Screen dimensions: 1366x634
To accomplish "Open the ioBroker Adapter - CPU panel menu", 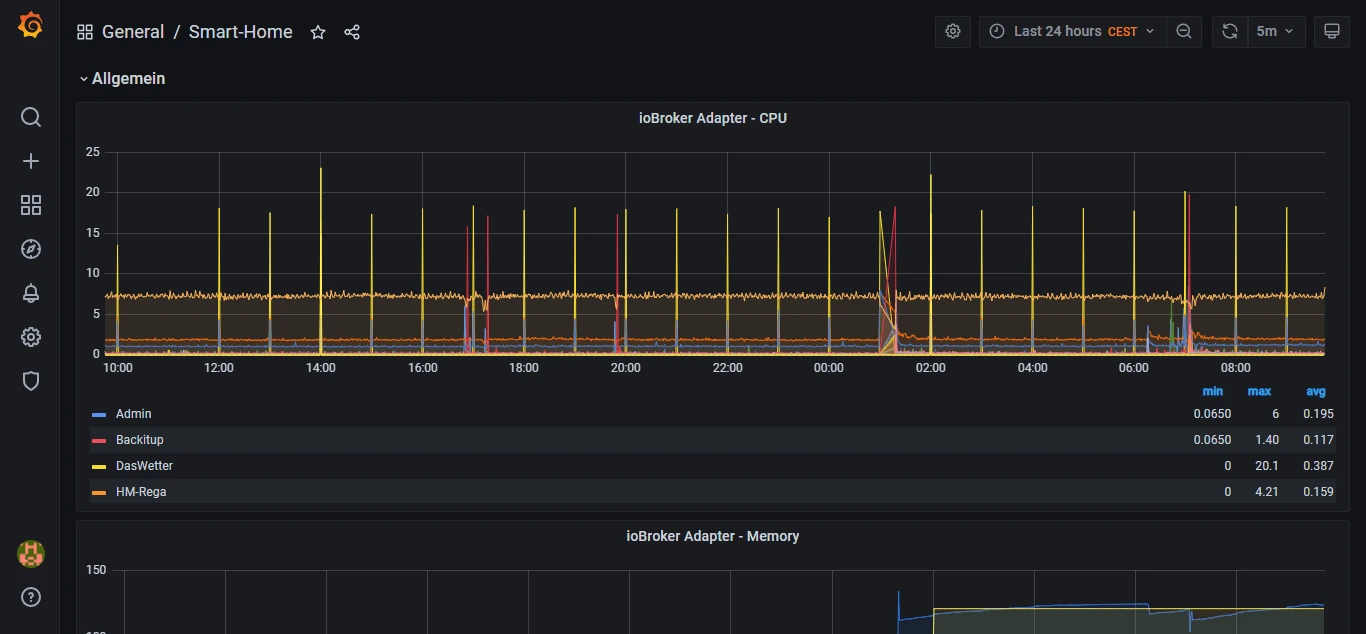I will (713, 118).
